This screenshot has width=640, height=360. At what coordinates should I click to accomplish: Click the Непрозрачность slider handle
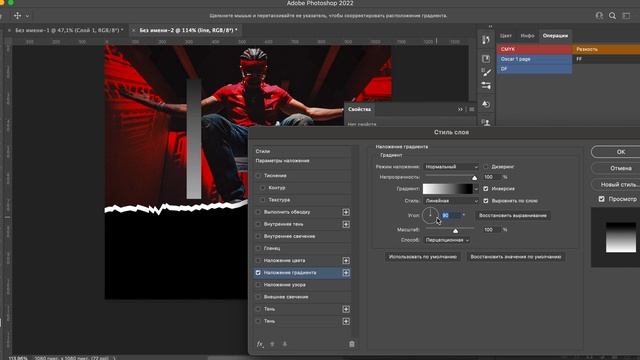[474, 178]
